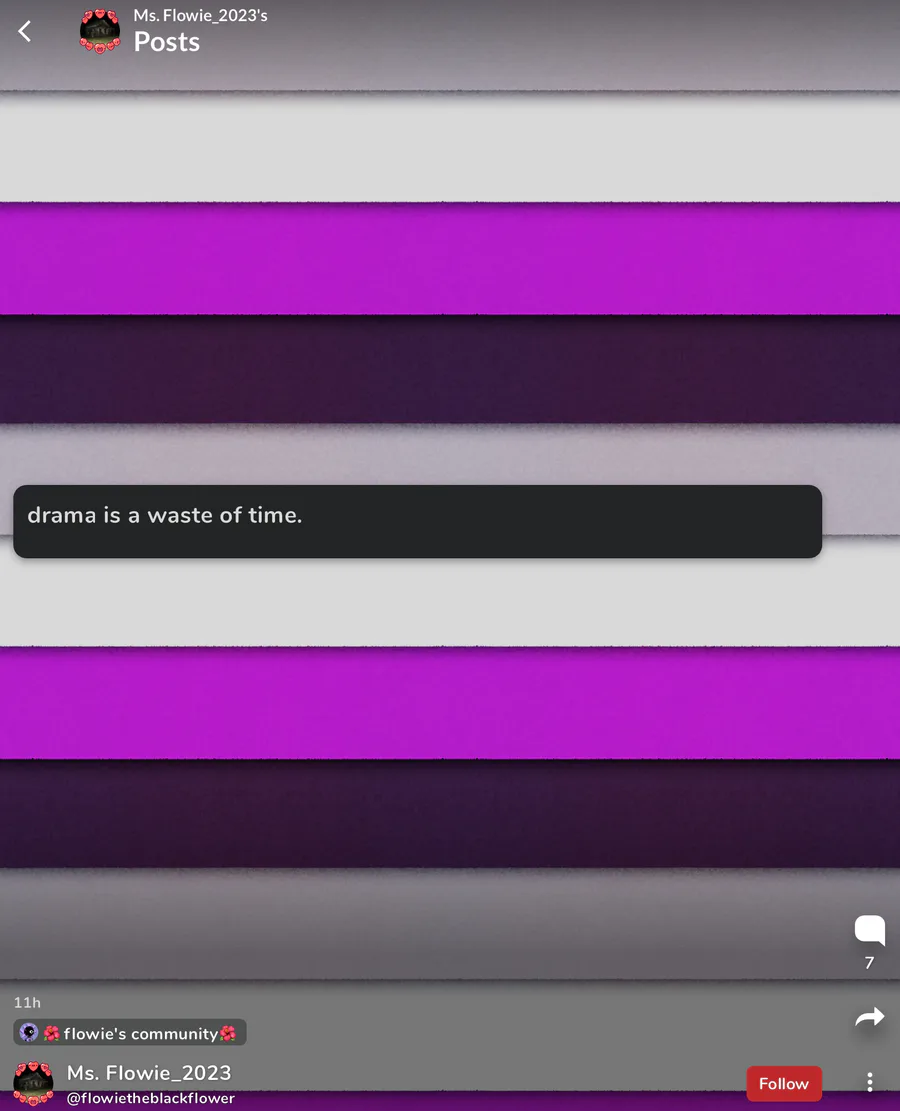Open the three-dots more options menu
The height and width of the screenshot is (1111, 900).
click(870, 1082)
